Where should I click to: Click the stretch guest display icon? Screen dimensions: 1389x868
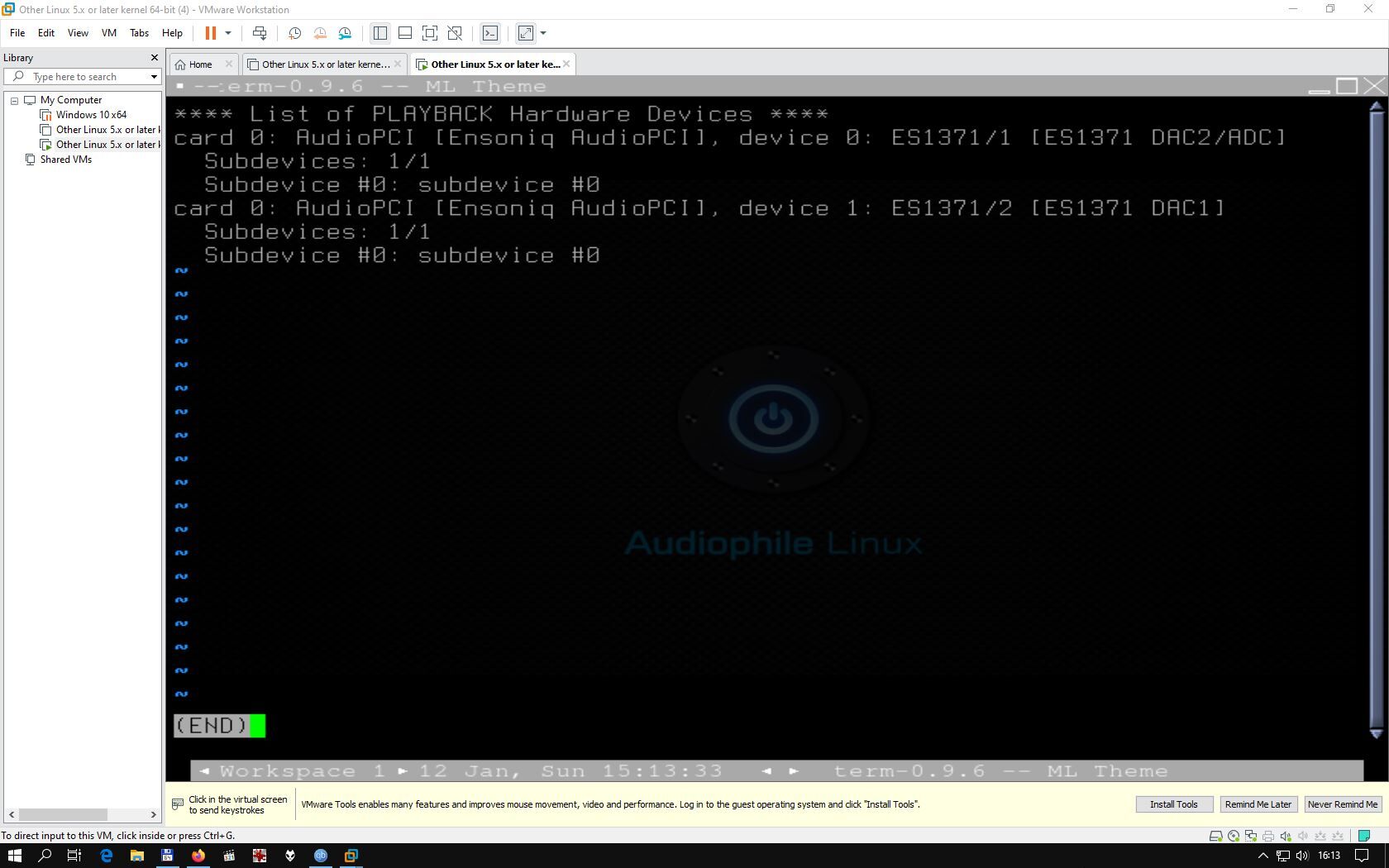[526, 33]
